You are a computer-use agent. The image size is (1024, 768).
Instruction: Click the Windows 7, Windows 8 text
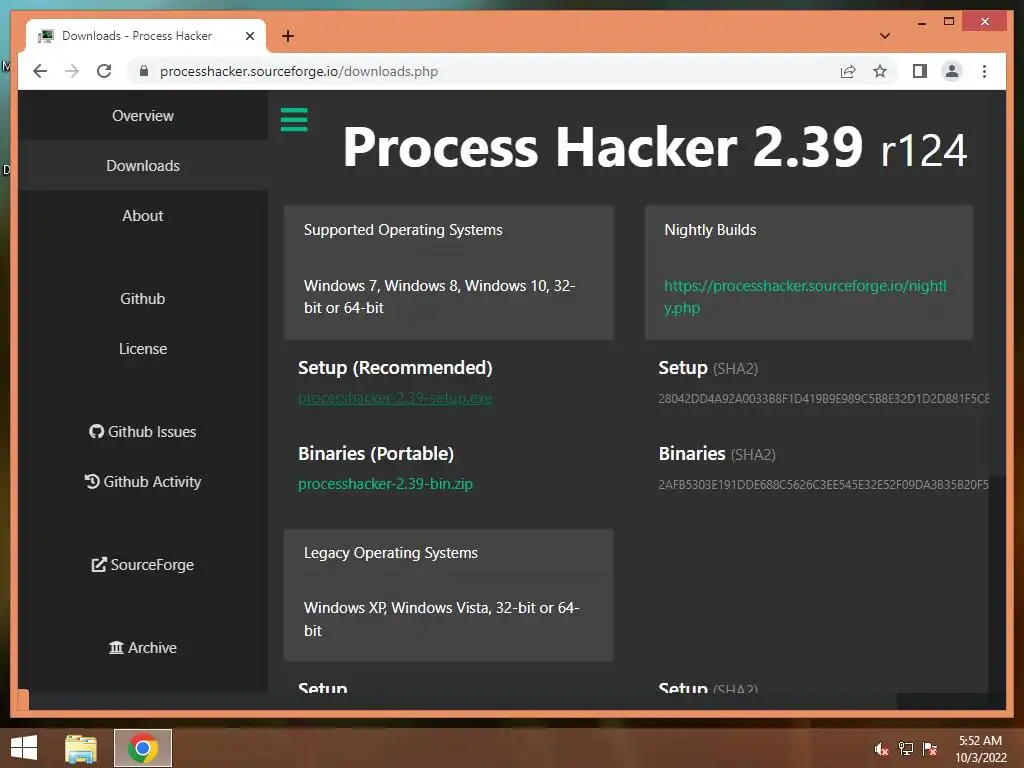click(440, 296)
